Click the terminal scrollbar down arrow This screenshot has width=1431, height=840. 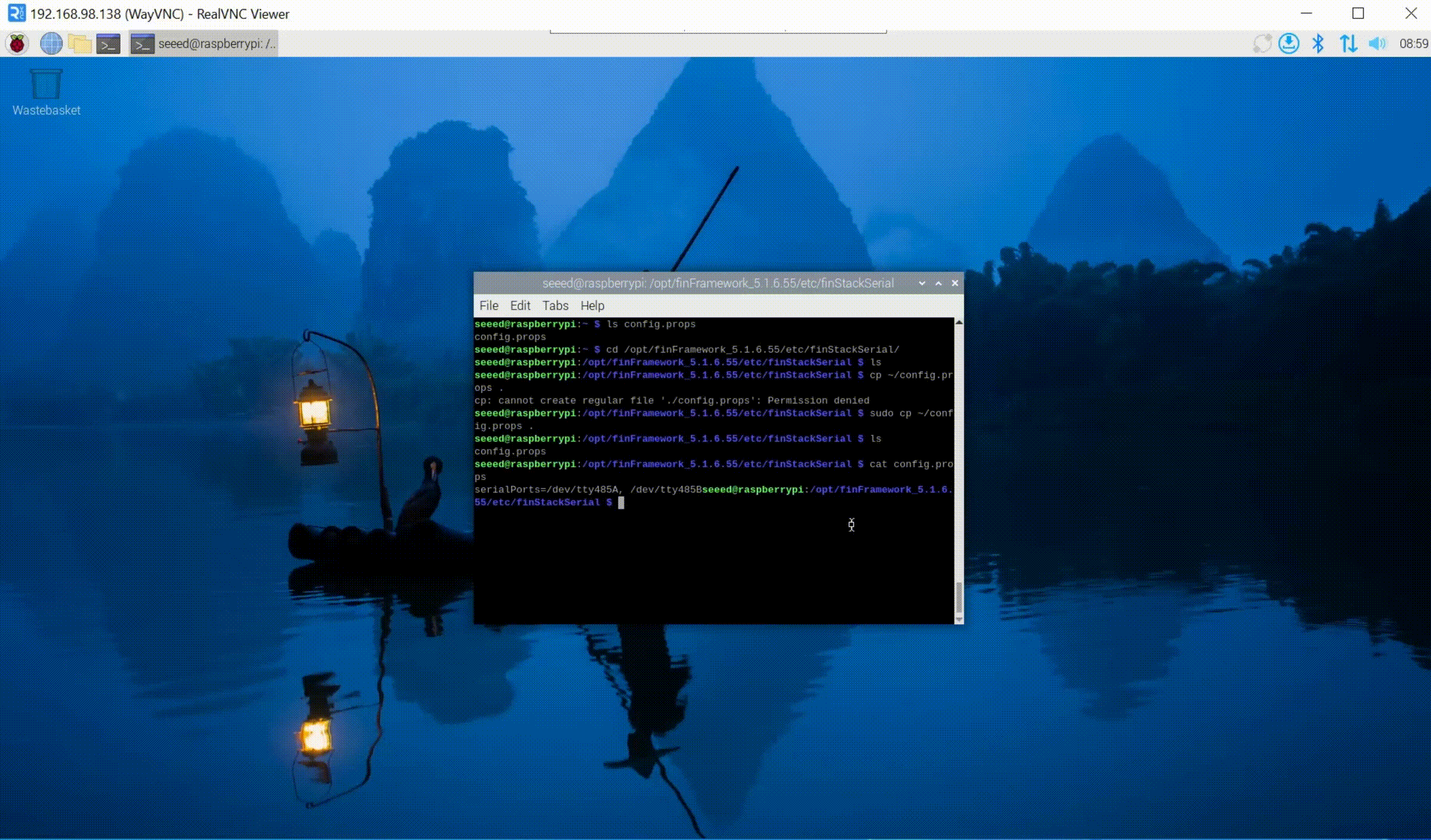[959, 619]
